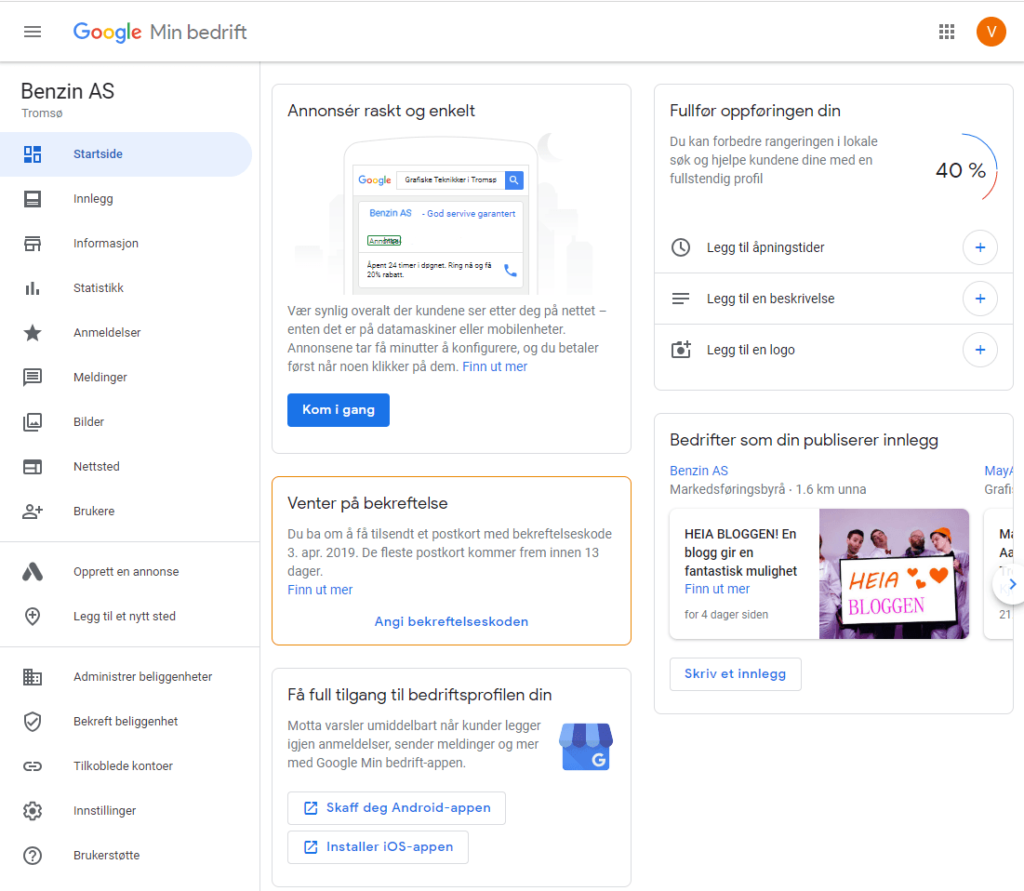Click the Tilkoblede kontoer link icon

click(32, 766)
